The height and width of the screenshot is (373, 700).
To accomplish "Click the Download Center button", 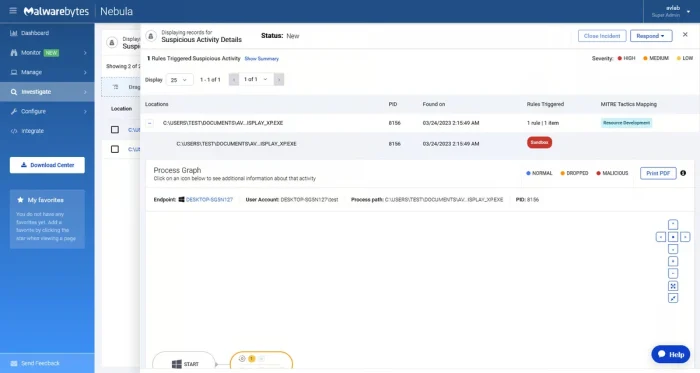I will [x=47, y=165].
